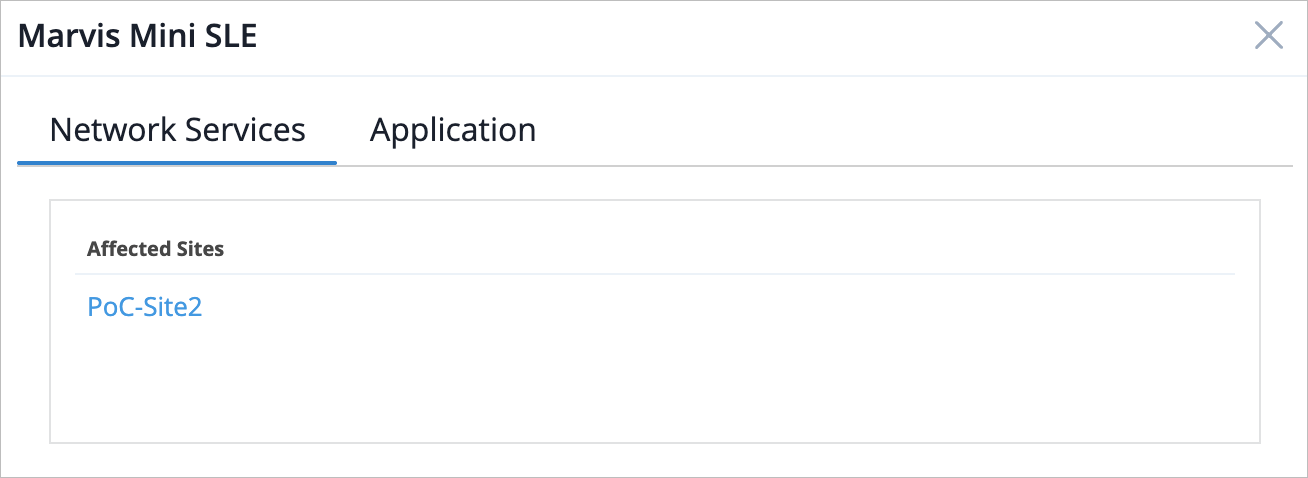
Task: Click the Marvis Mini SLE title text
Action: click(138, 37)
